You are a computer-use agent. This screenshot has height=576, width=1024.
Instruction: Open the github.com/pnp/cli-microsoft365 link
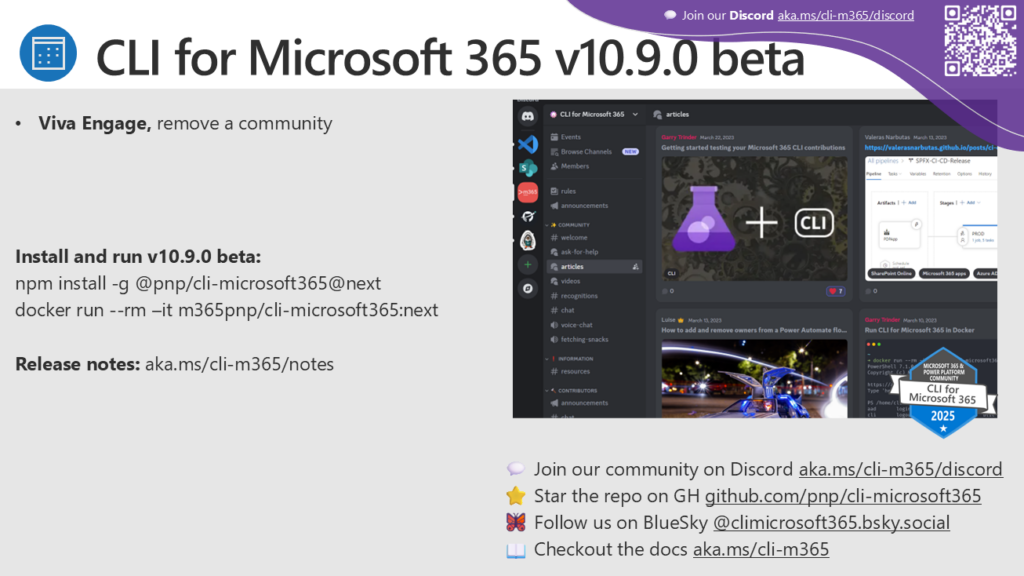coord(842,496)
